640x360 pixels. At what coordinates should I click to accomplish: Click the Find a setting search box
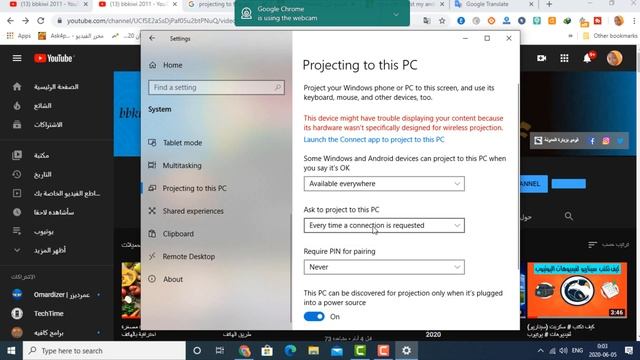click(x=216, y=87)
